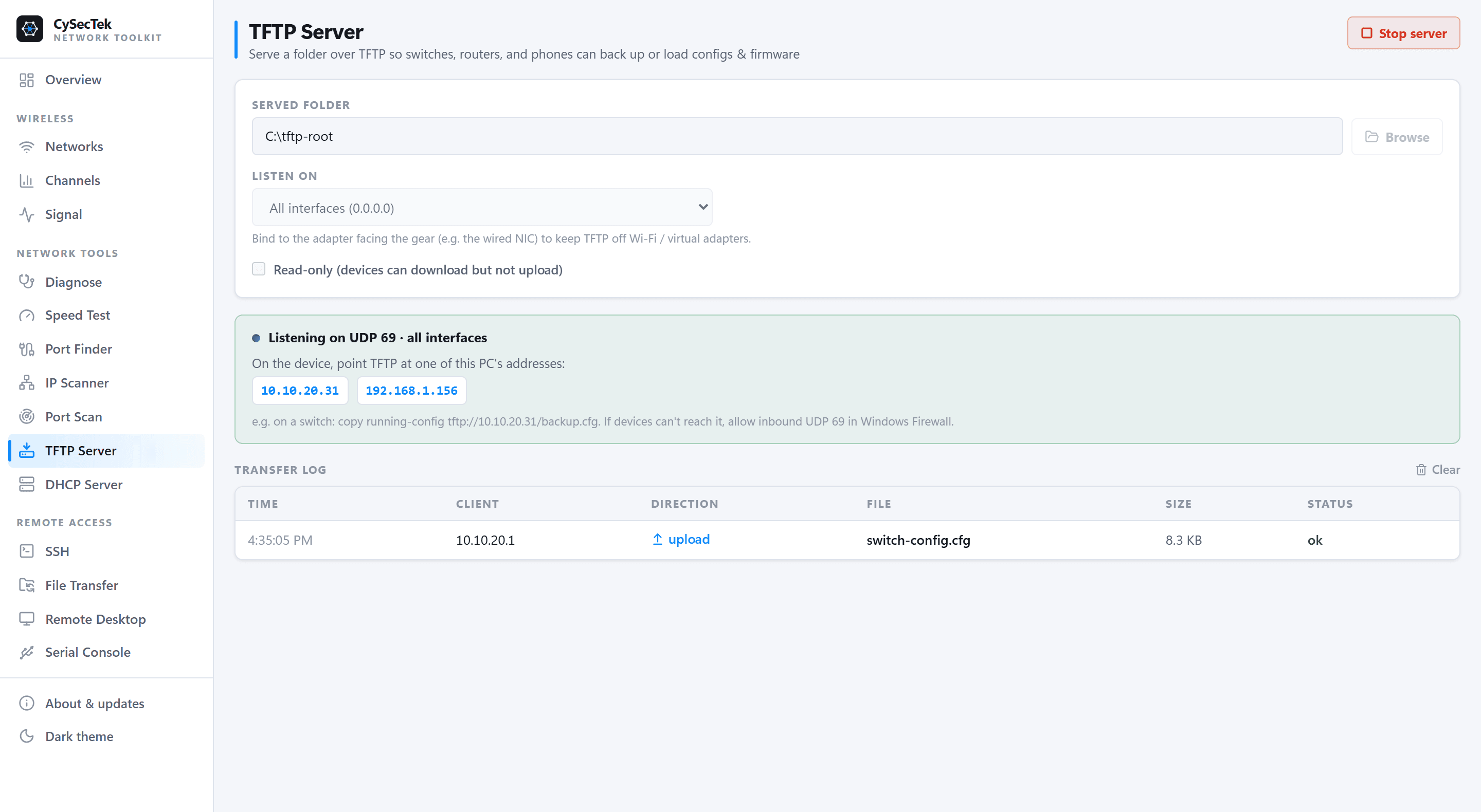Image resolution: width=1481 pixels, height=812 pixels.
Task: Click the upload arrow icon in log row
Action: coord(657,539)
